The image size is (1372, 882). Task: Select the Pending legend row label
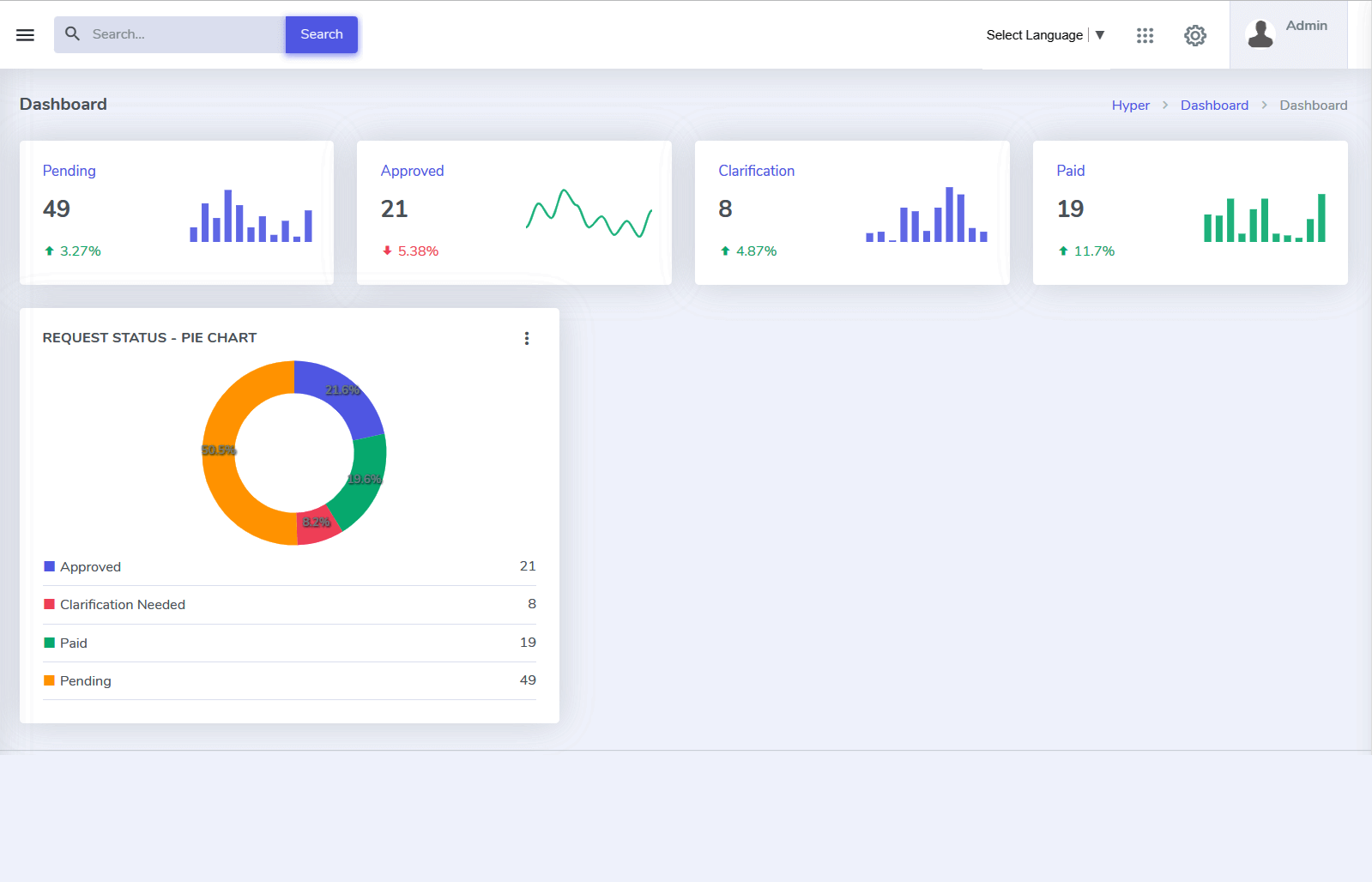point(86,681)
